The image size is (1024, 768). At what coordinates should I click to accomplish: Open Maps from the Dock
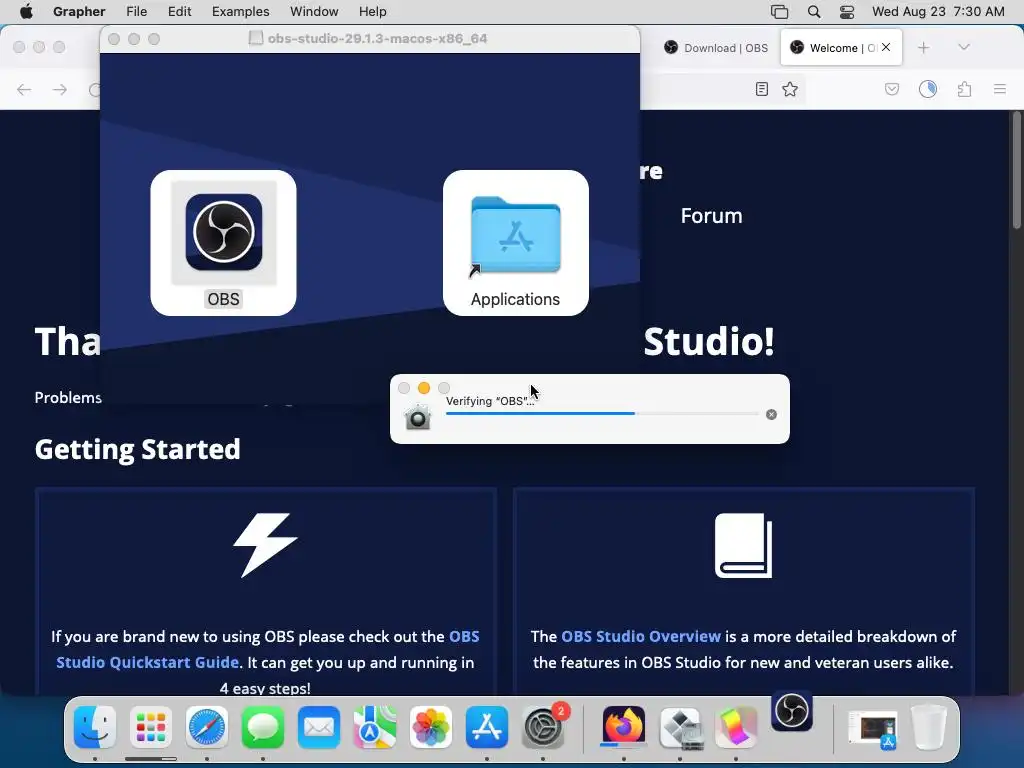click(375, 727)
